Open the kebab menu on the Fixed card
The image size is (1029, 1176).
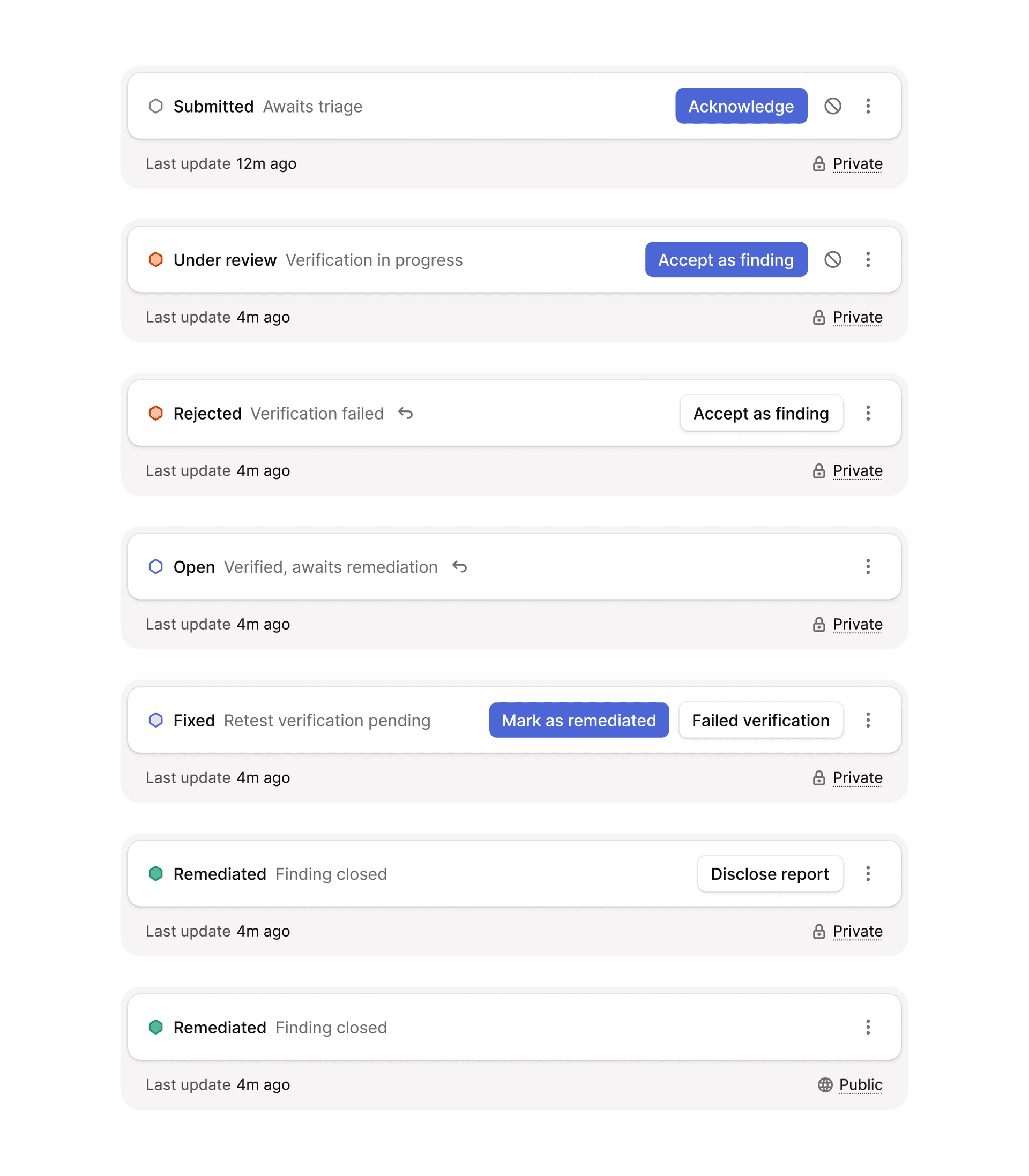point(868,720)
